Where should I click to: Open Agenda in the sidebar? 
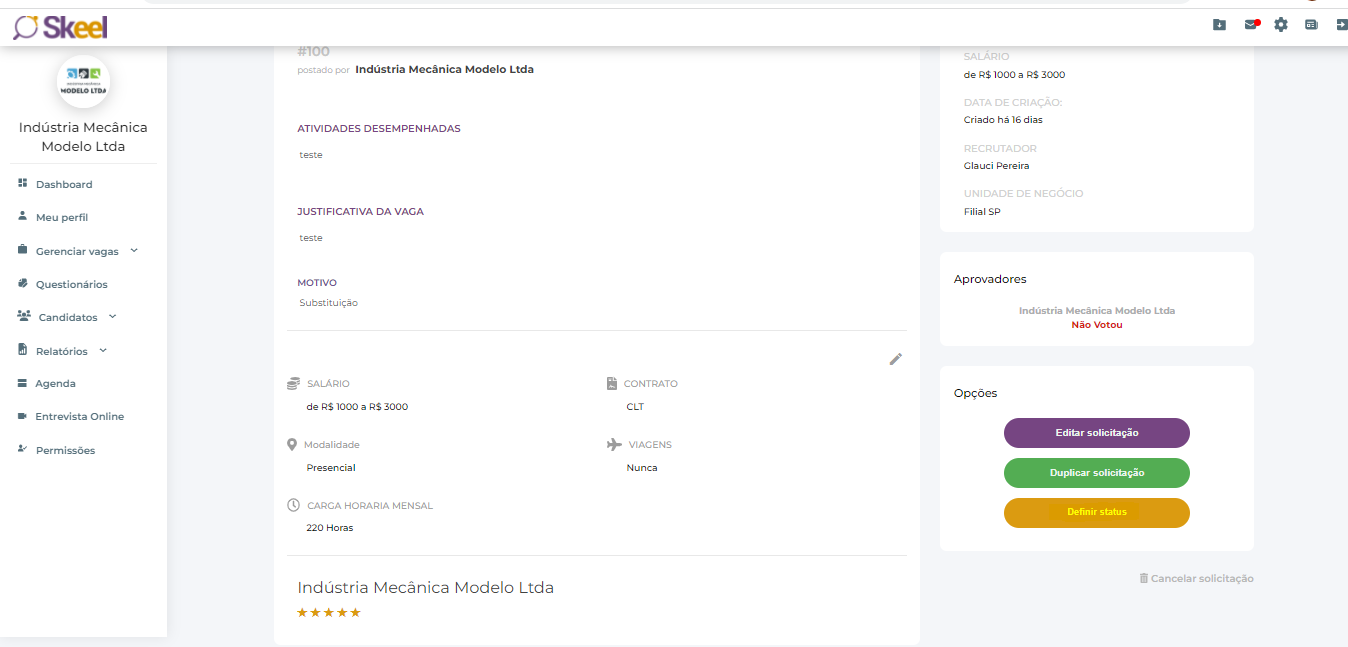click(x=55, y=383)
